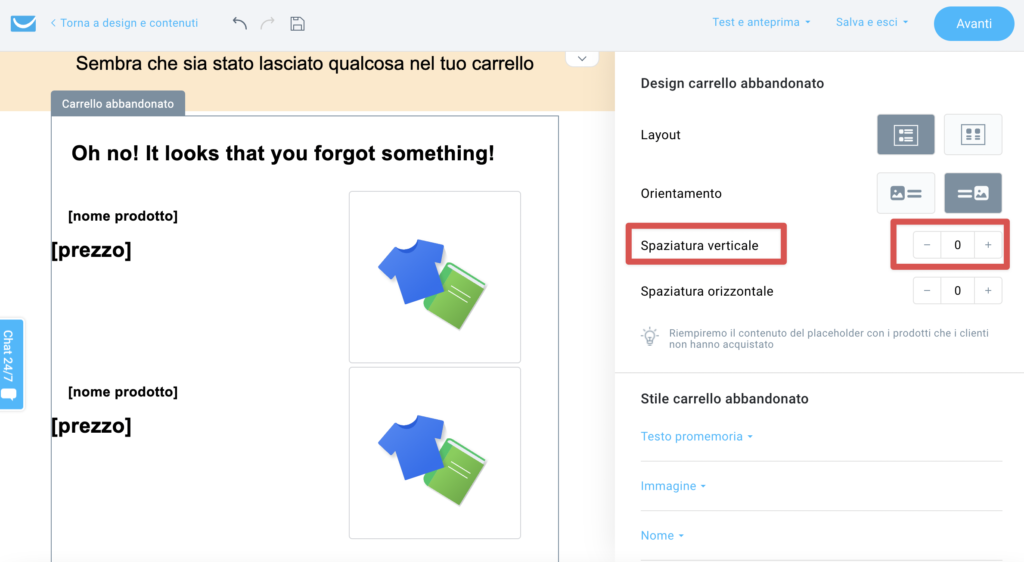1024x562 pixels.
Task: Set orientation to image on left
Action: tap(905, 193)
